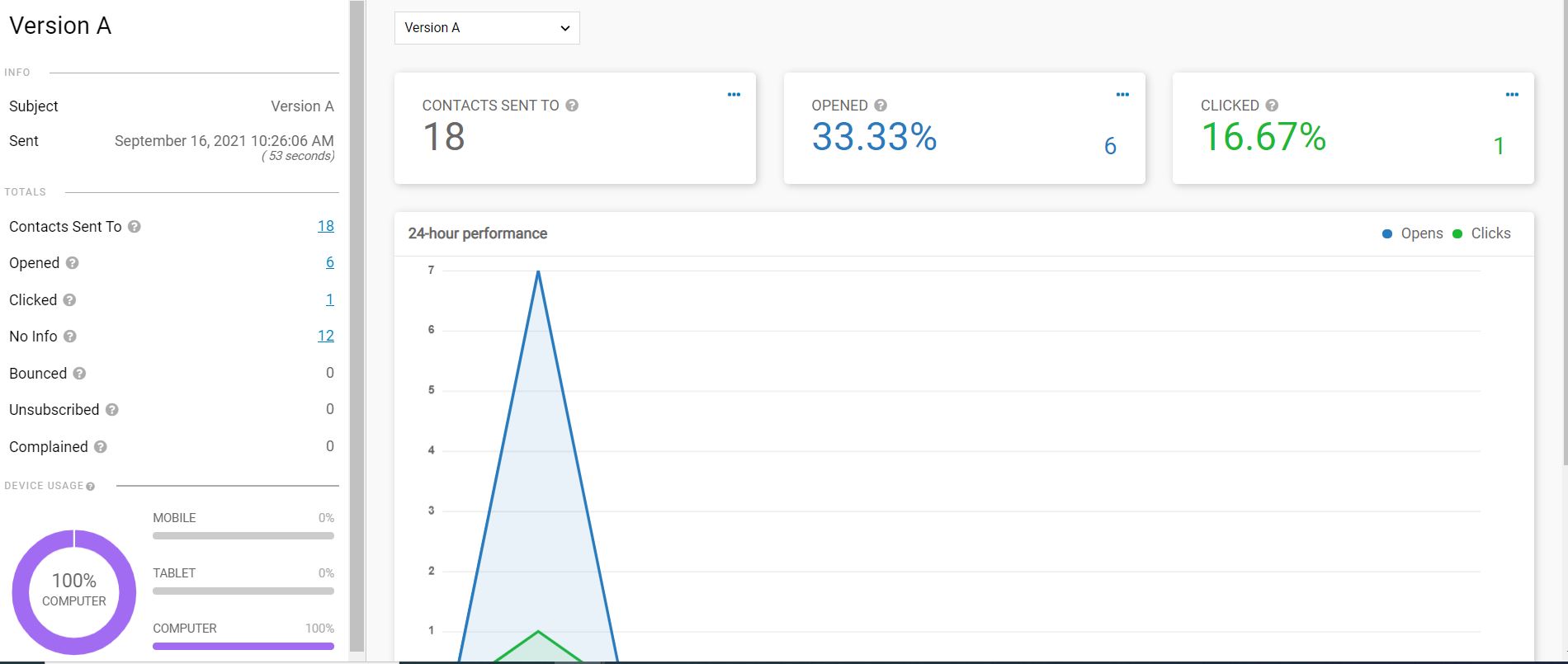1568x664 pixels.
Task: Click help icon beside No Info total
Action: click(x=70, y=337)
